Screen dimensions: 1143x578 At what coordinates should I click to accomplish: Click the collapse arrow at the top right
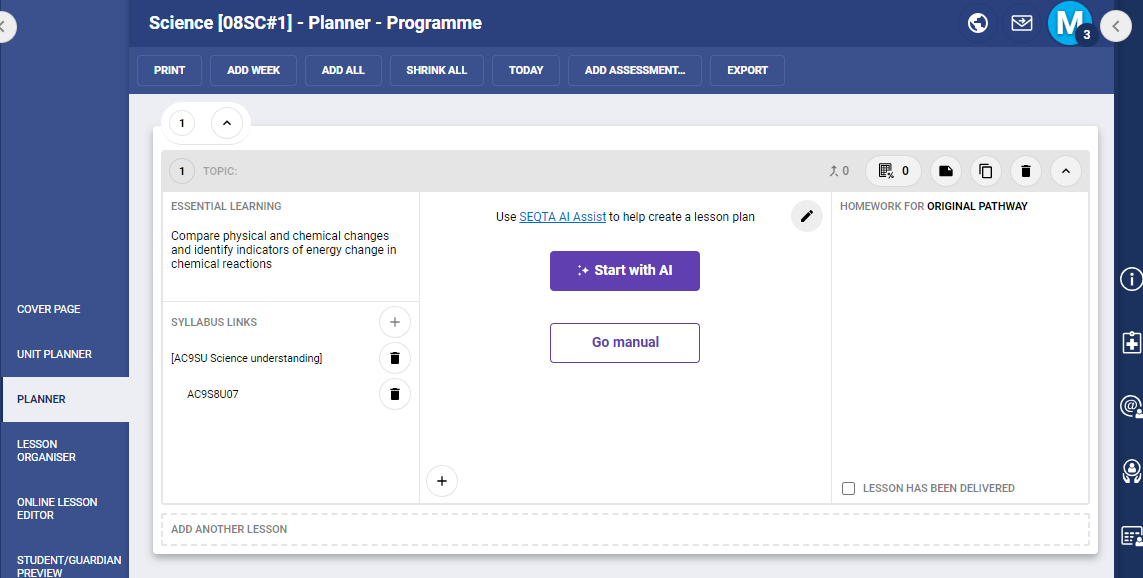tap(1116, 26)
